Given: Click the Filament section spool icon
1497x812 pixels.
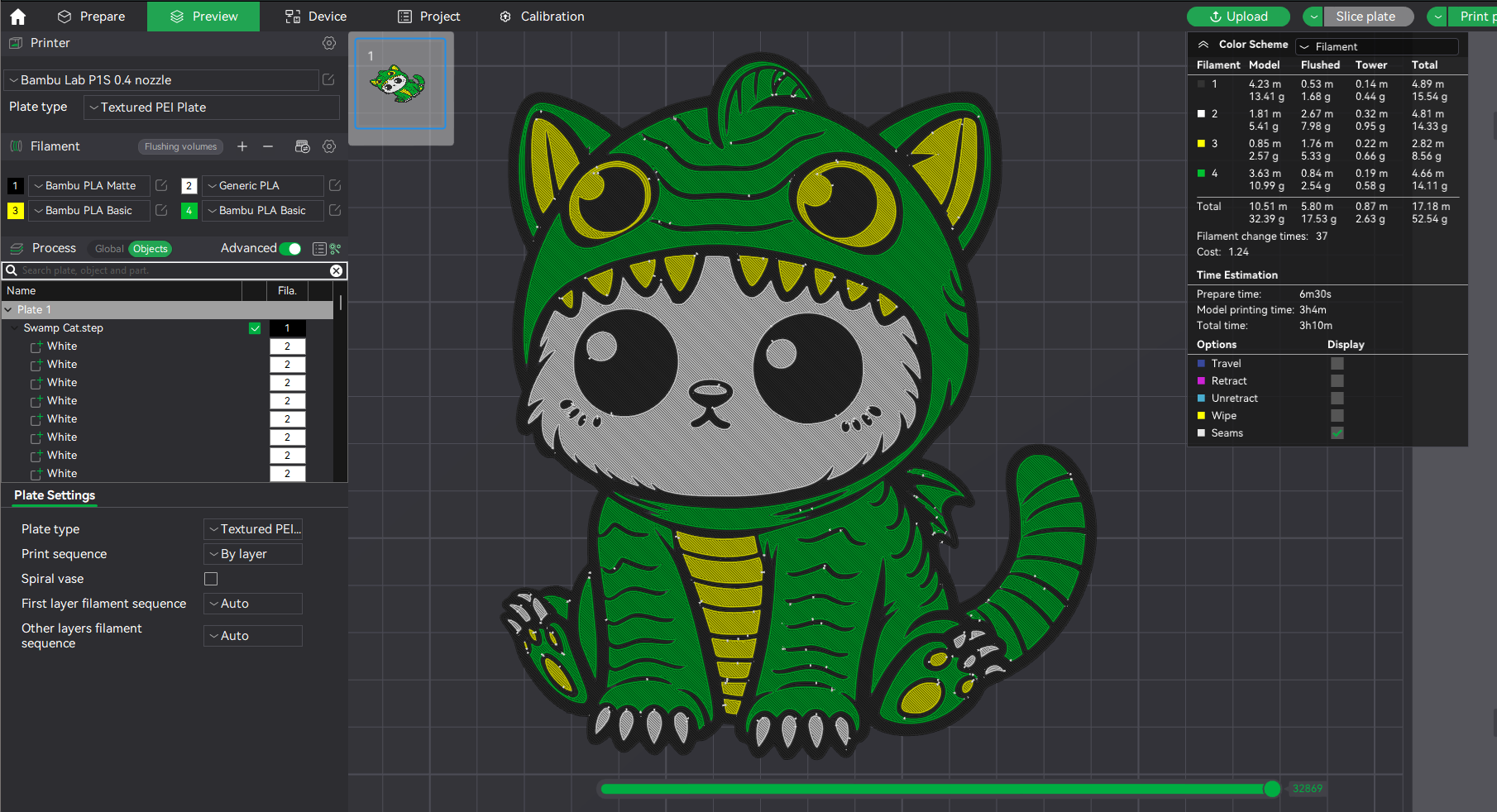Looking at the screenshot, I should 16,146.
